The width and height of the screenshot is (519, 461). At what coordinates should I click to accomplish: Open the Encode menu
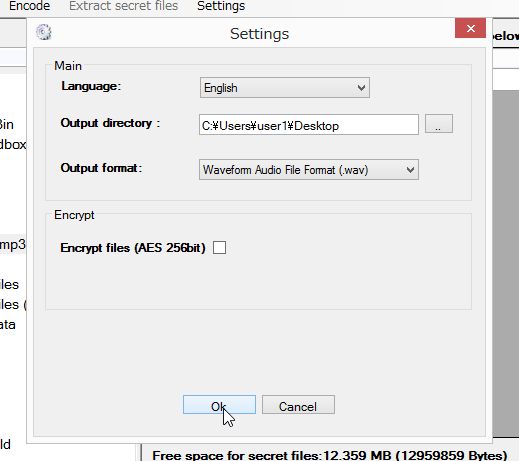pos(29,6)
